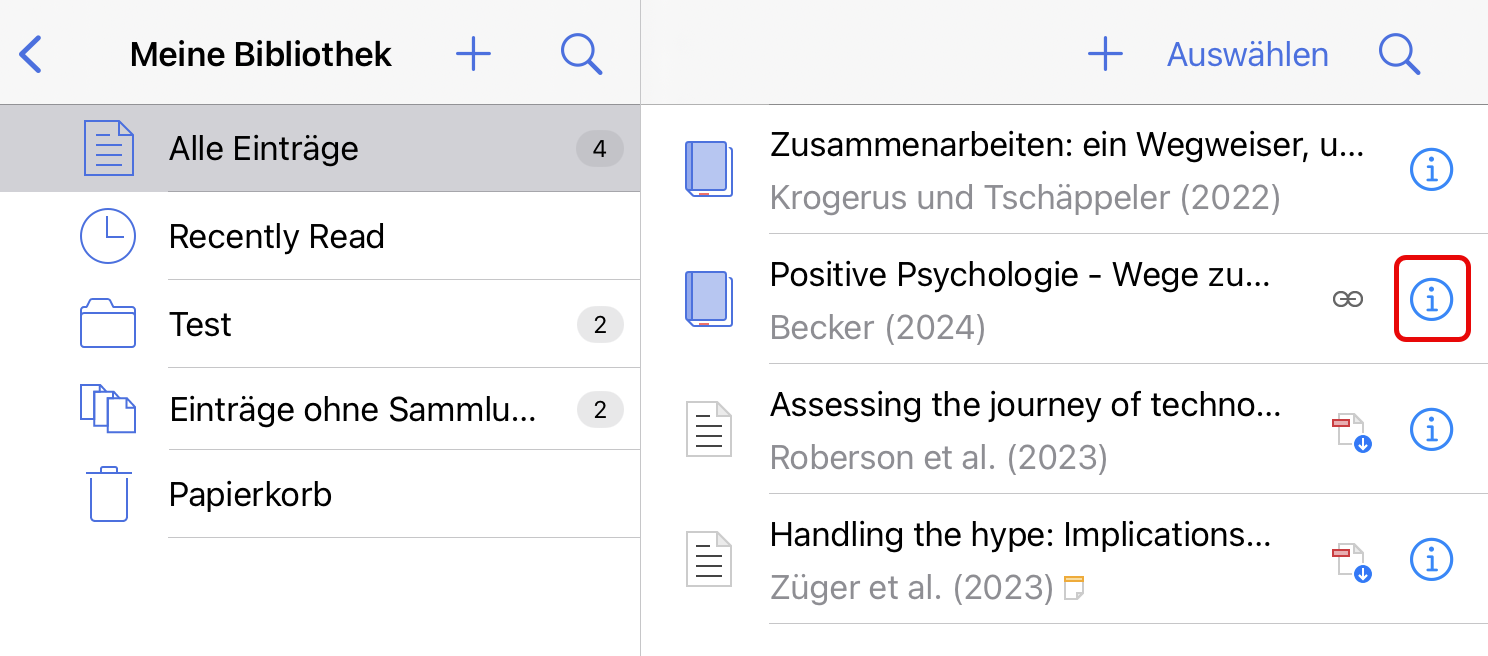Tap the back chevron beside Meine Bibliothek
Image resolution: width=1488 pixels, height=656 pixels.
point(31,54)
